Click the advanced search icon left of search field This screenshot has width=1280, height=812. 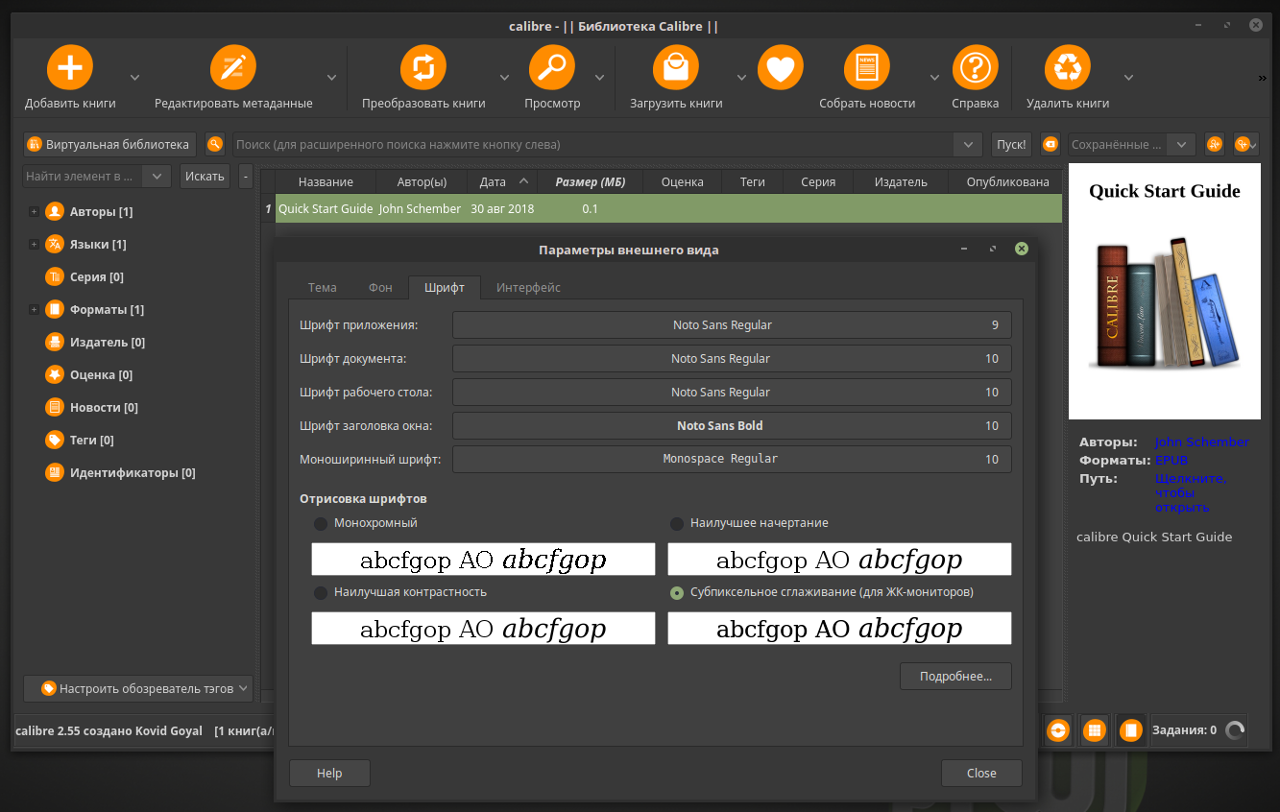215,144
